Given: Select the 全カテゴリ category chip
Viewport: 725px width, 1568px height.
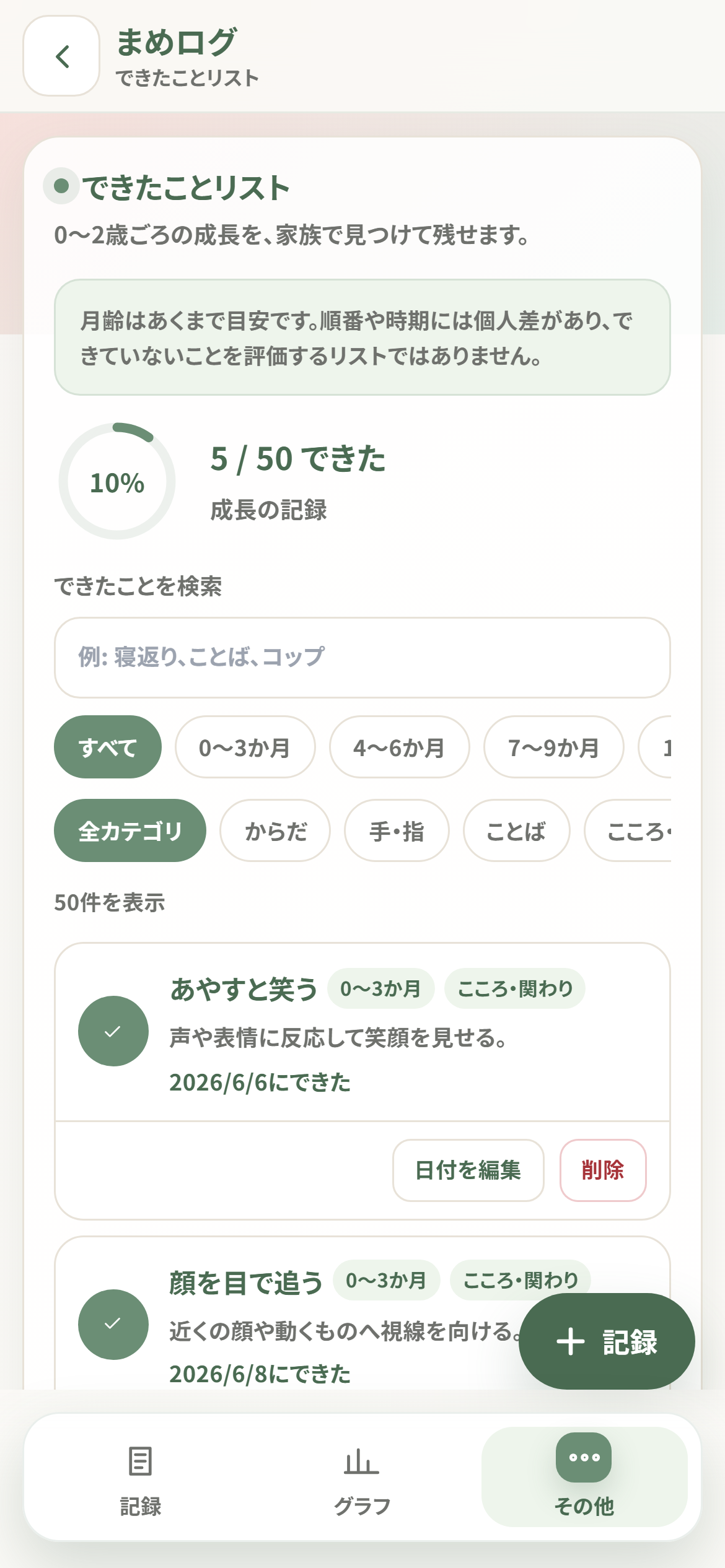Looking at the screenshot, I should click(130, 830).
